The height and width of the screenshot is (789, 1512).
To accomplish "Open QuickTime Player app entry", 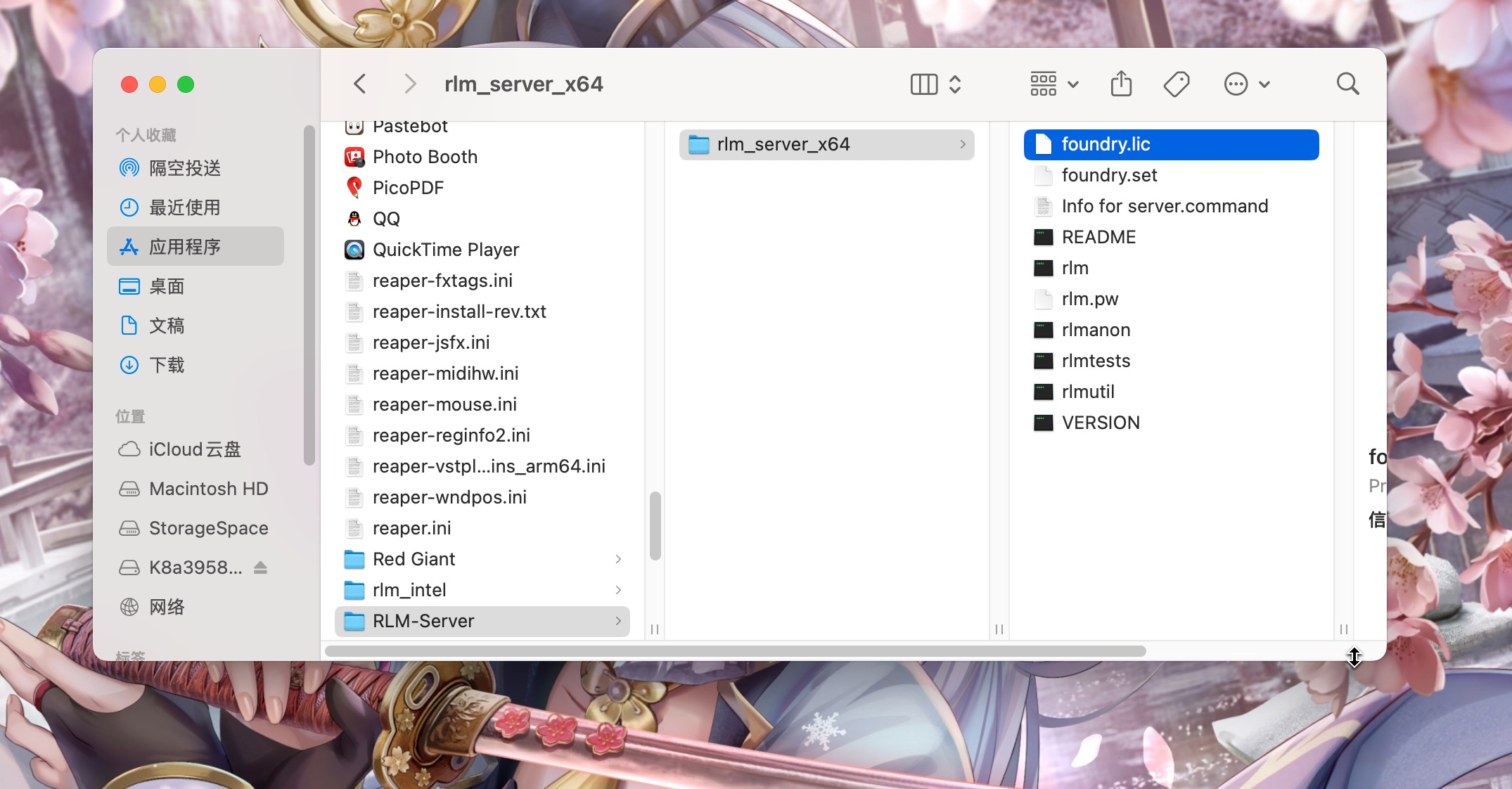I will [445, 250].
